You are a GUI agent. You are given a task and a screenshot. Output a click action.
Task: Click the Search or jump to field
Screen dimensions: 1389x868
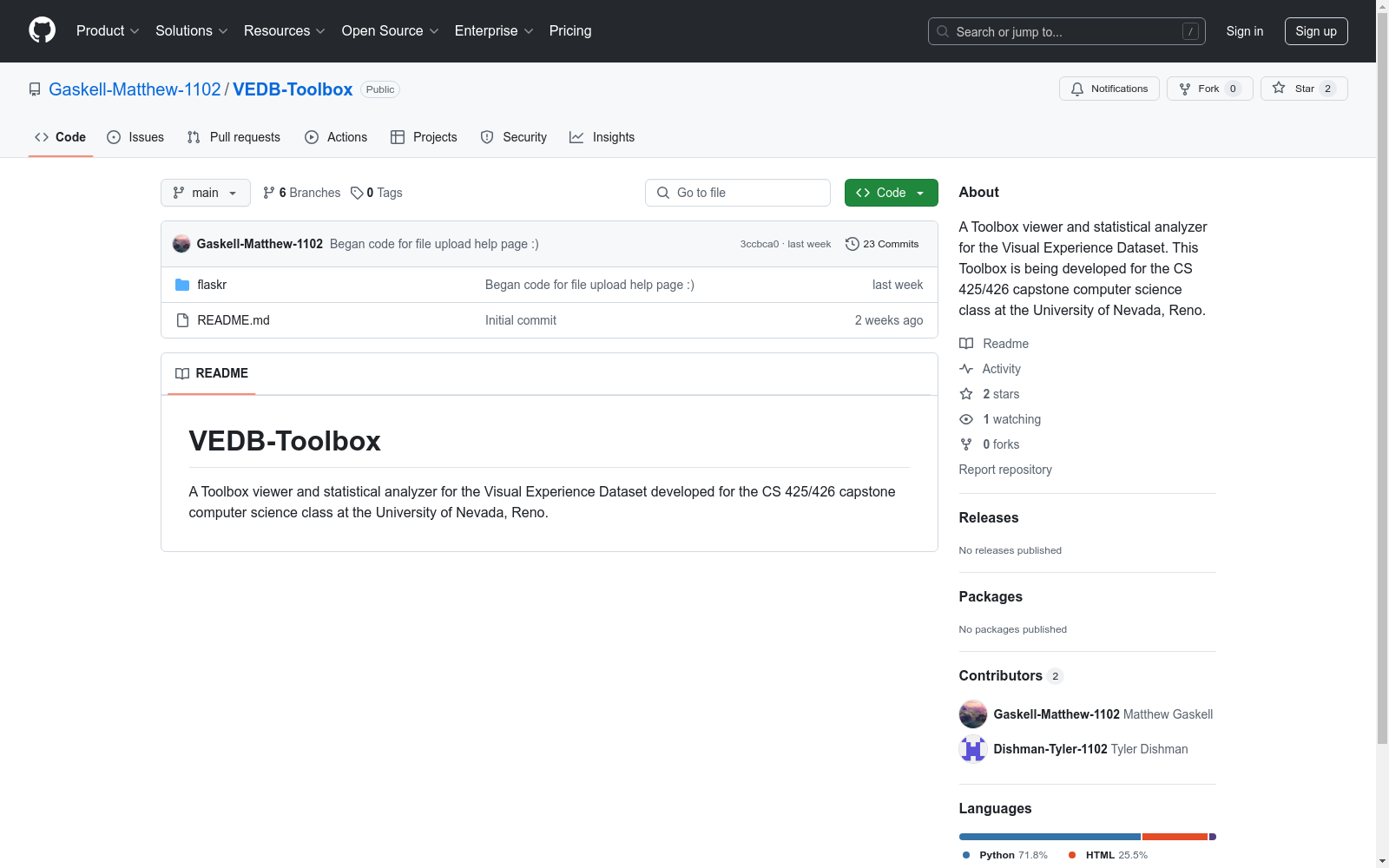1067,31
